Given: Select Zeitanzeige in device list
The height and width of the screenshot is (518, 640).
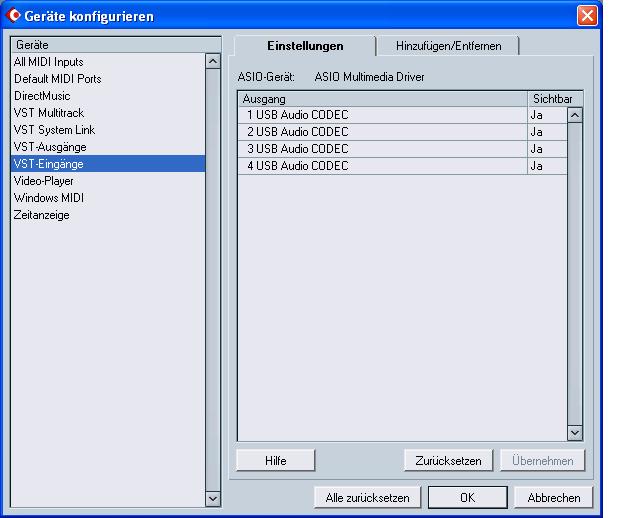Looking at the screenshot, I should pyautogui.click(x=108, y=215).
